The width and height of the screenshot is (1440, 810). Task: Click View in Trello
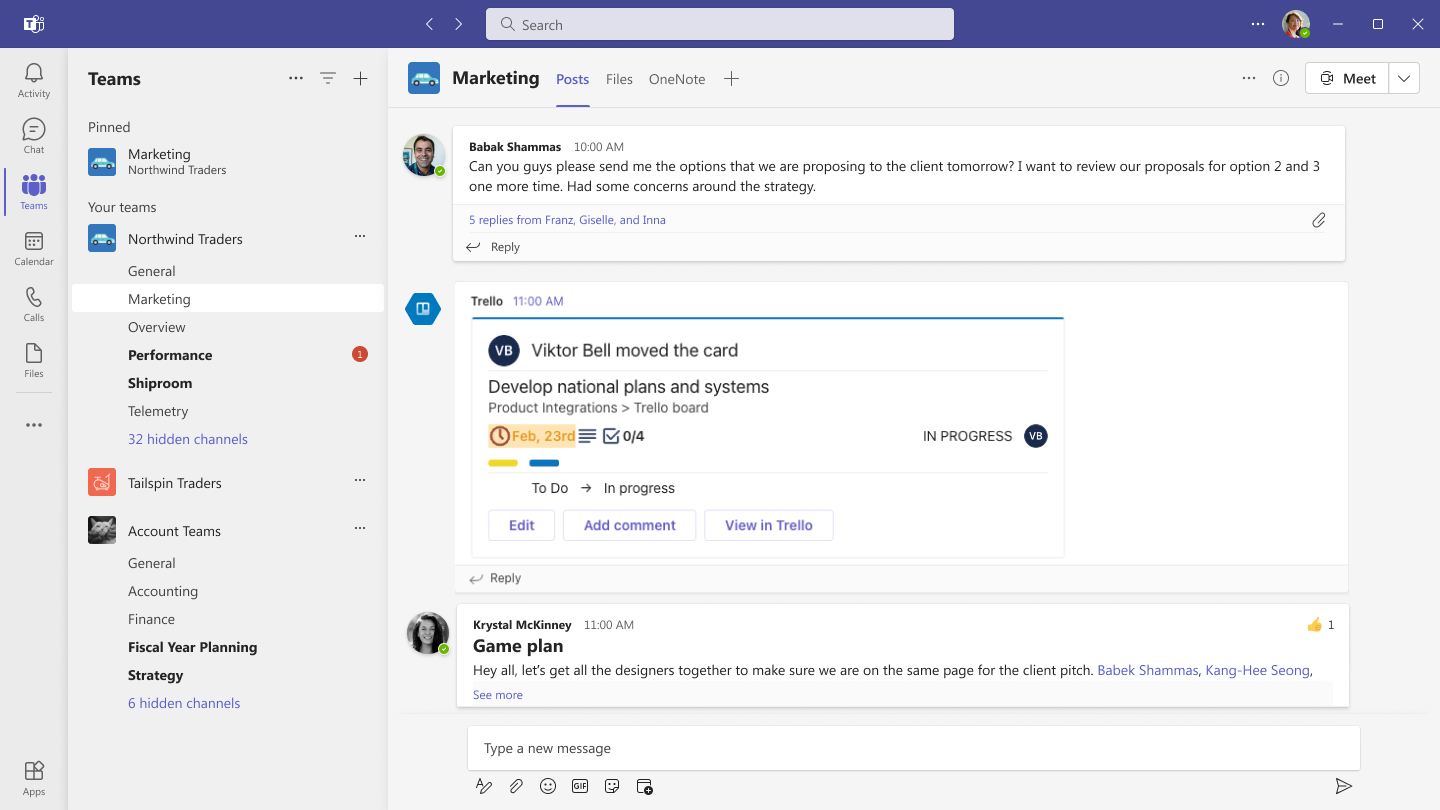(769, 525)
